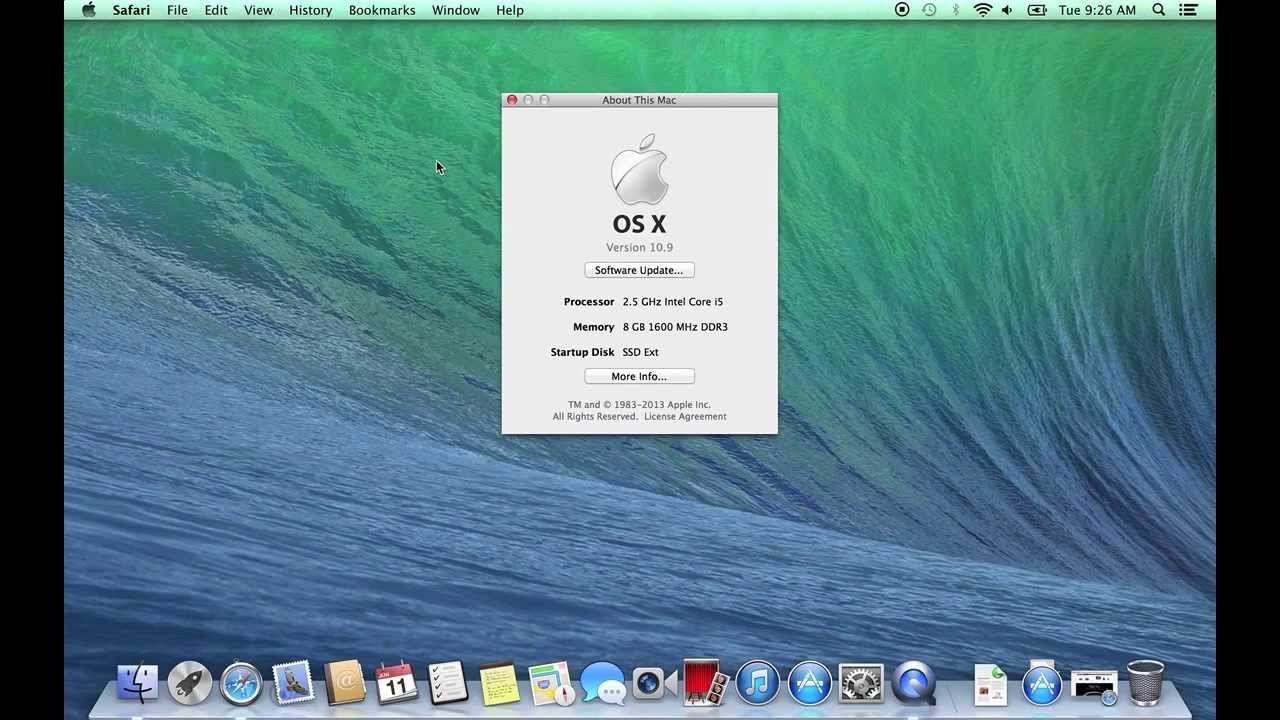
Task: Open App Store icon next to iTunes
Action: click(x=810, y=684)
